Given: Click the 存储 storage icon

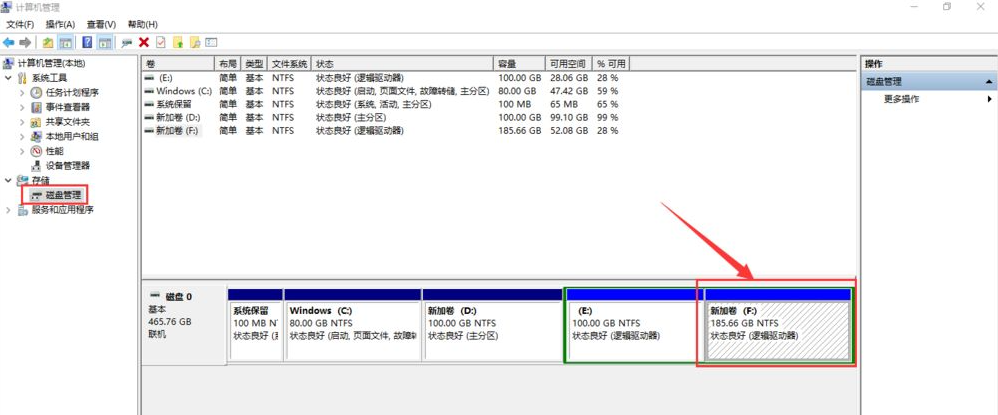Looking at the screenshot, I should 23,180.
